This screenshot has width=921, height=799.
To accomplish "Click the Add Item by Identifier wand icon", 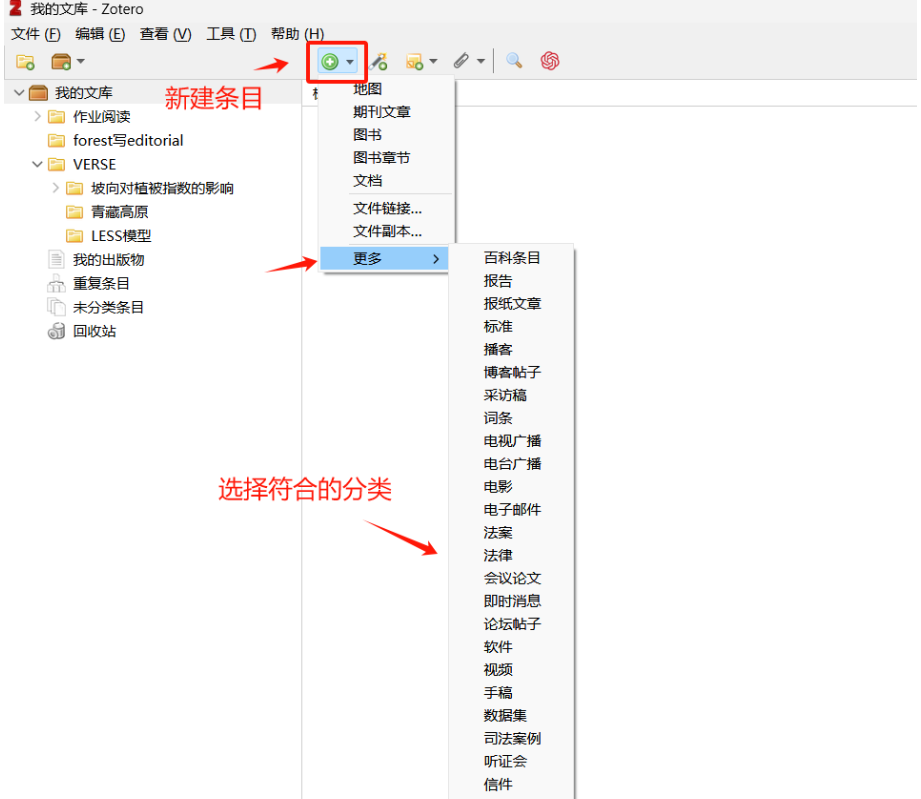I will [x=379, y=61].
